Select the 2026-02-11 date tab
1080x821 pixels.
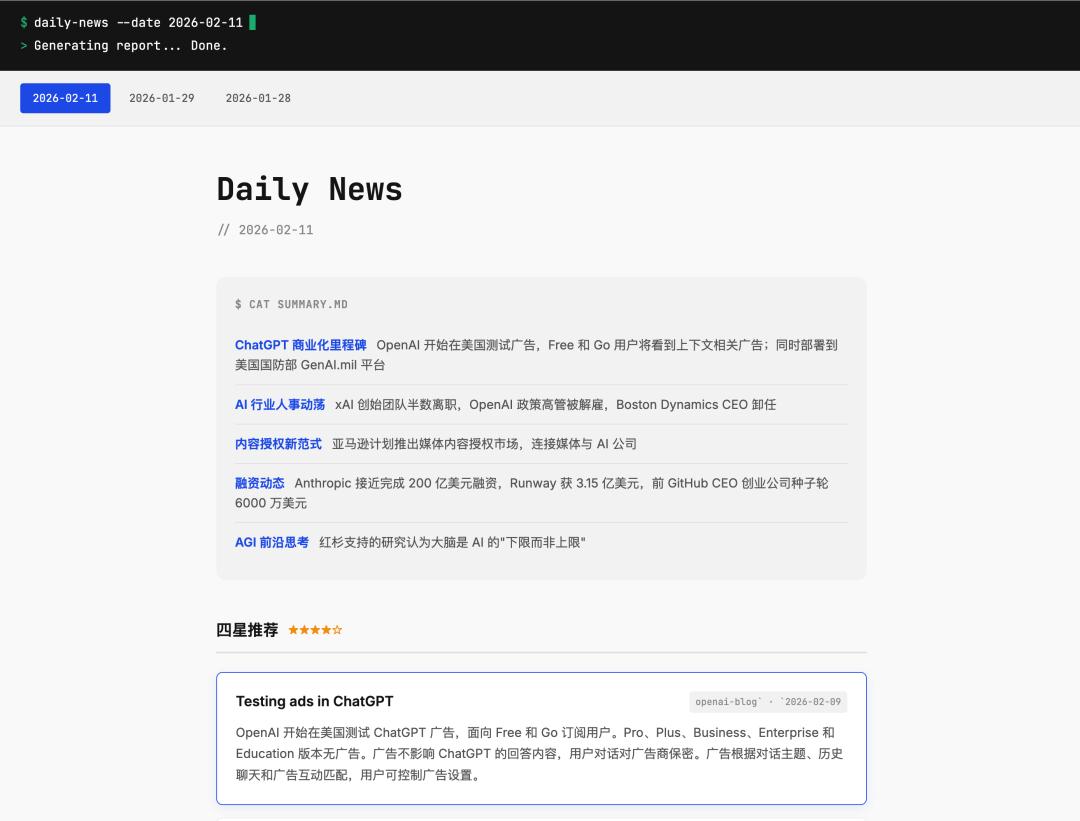point(65,98)
